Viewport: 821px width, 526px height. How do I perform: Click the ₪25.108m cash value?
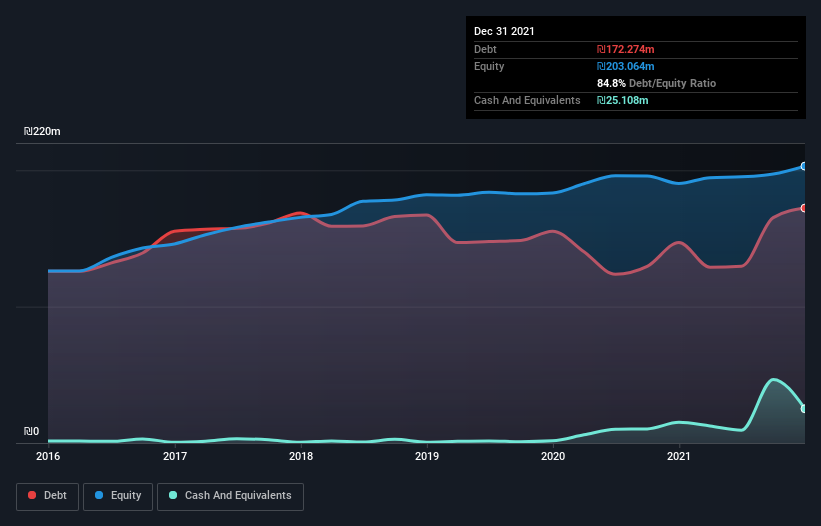pyautogui.click(x=623, y=100)
